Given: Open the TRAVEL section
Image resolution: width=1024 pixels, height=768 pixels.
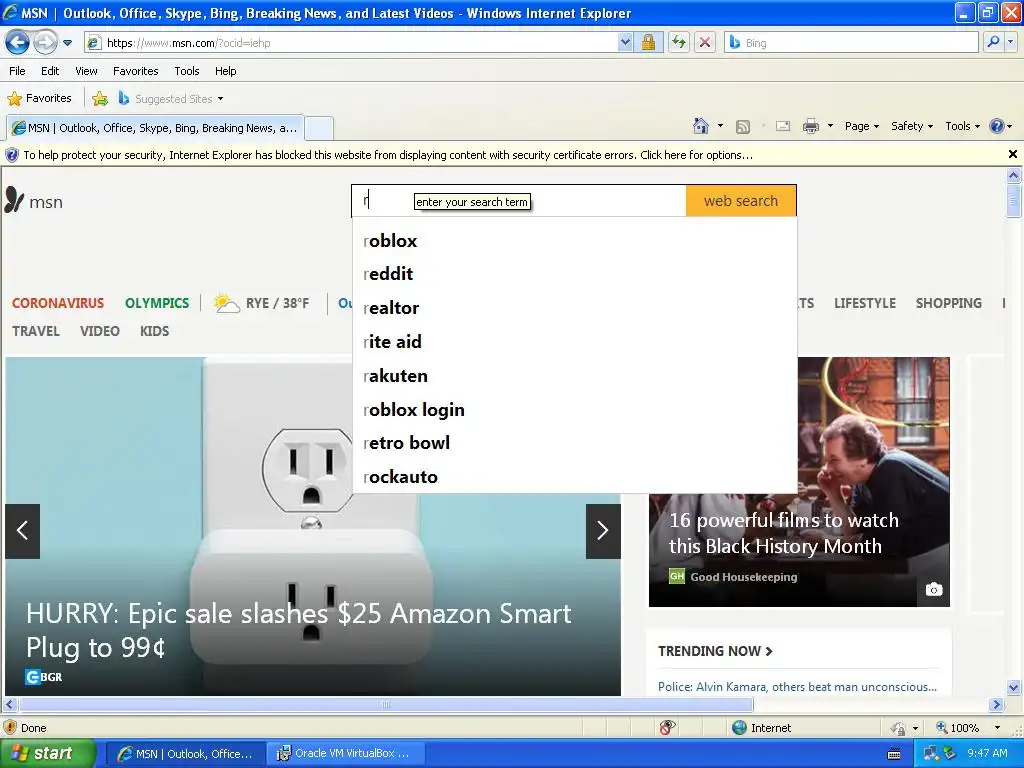Looking at the screenshot, I should pyautogui.click(x=36, y=331).
